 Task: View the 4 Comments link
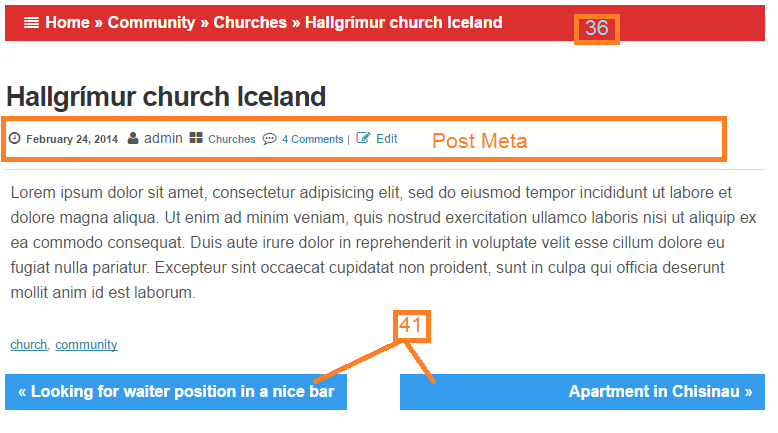click(x=313, y=139)
